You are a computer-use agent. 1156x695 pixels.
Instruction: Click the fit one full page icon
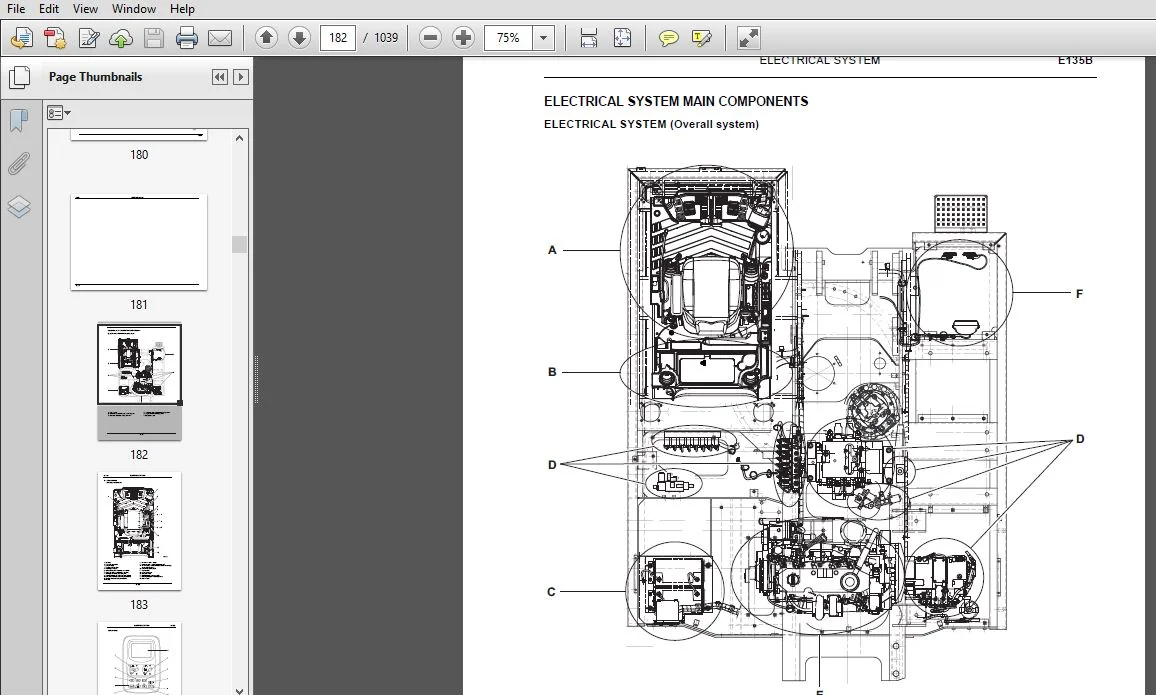[622, 38]
